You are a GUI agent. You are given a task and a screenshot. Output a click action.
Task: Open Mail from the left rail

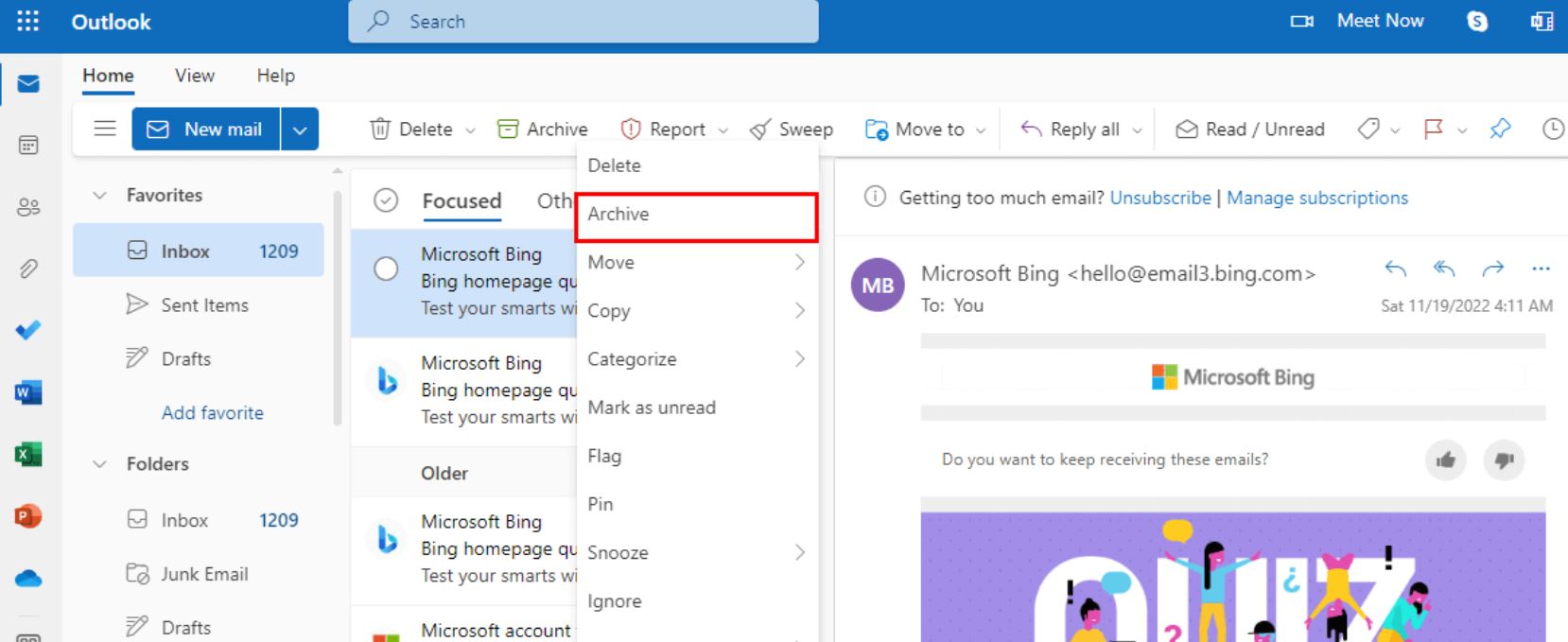[x=28, y=84]
